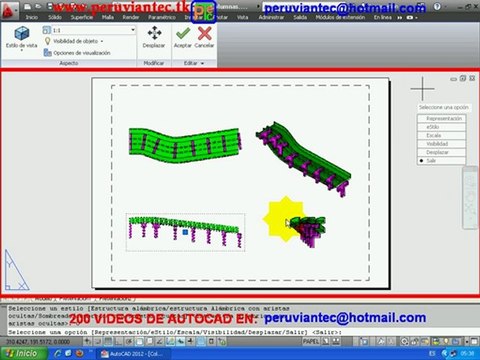Viewport: 480px width, 360px height.
Task: Open Módulos de extensión tab
Action: (340, 17)
